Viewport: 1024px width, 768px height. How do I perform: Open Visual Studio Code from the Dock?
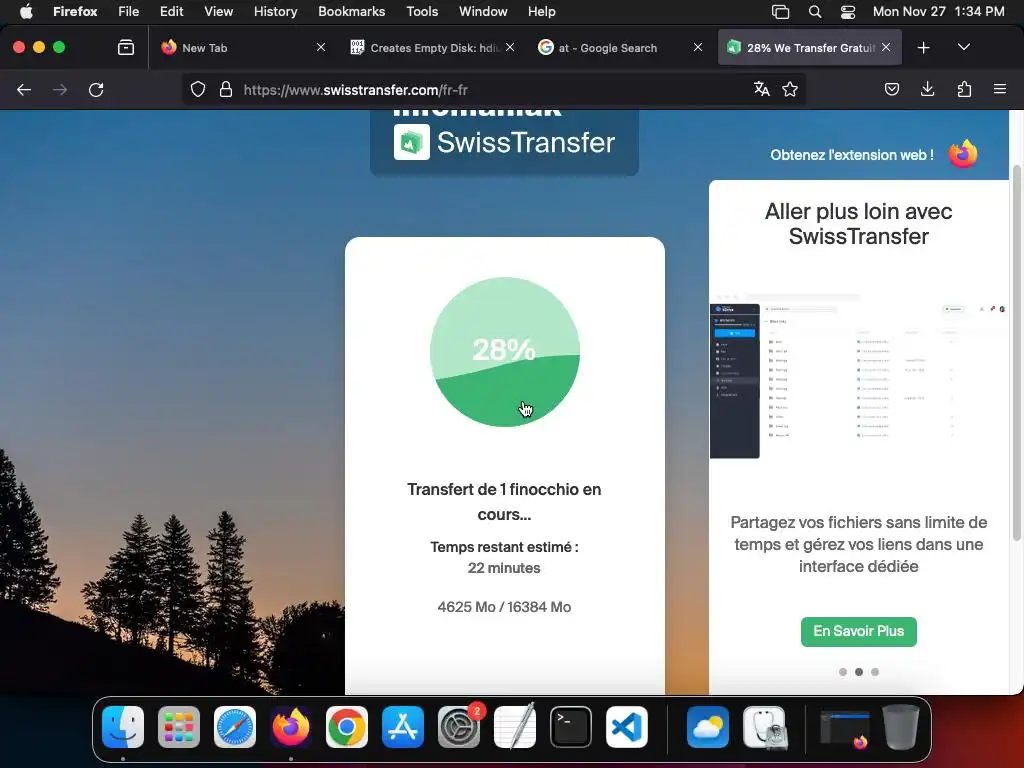tap(627, 727)
